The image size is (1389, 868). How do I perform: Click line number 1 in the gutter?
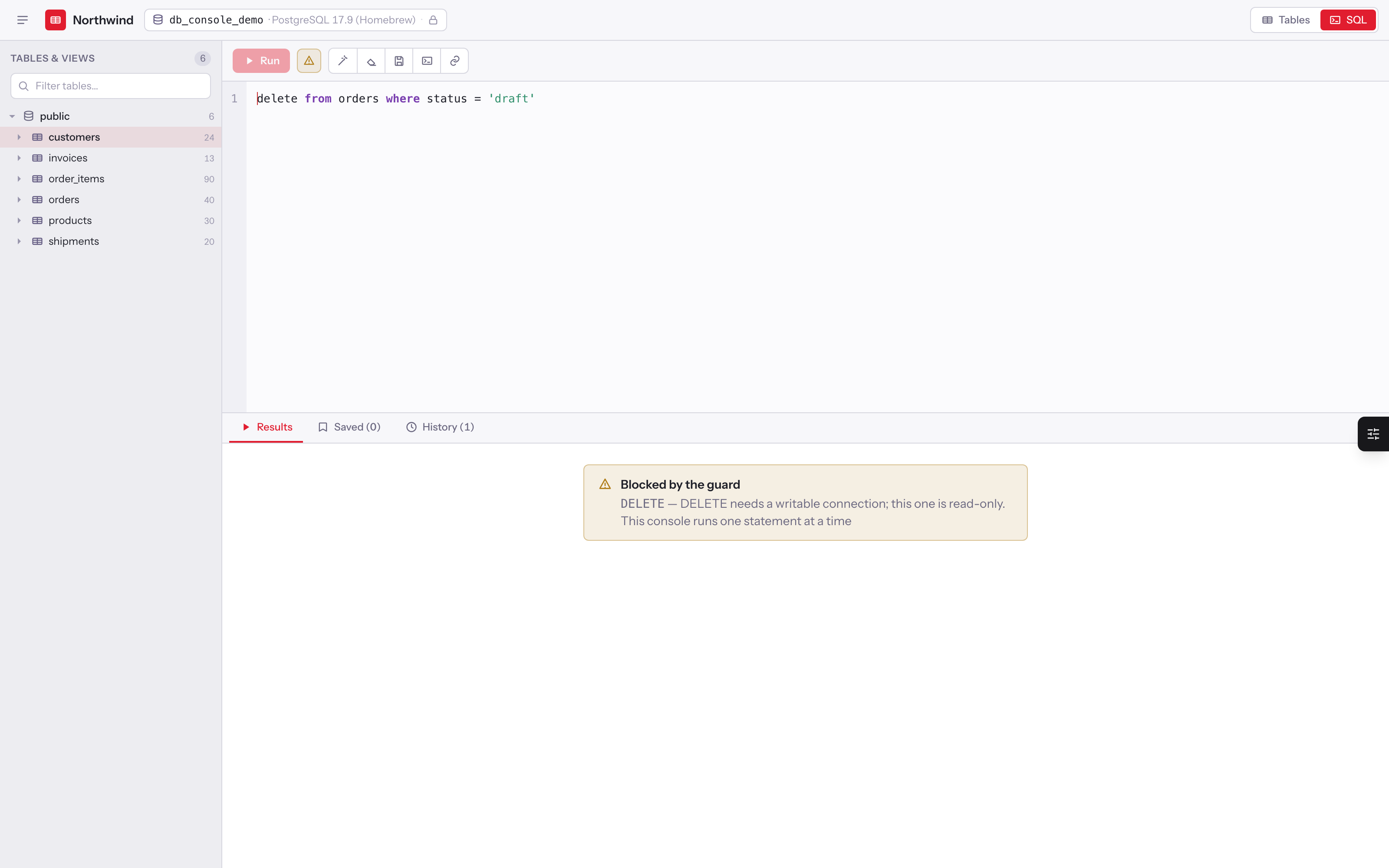click(x=234, y=99)
